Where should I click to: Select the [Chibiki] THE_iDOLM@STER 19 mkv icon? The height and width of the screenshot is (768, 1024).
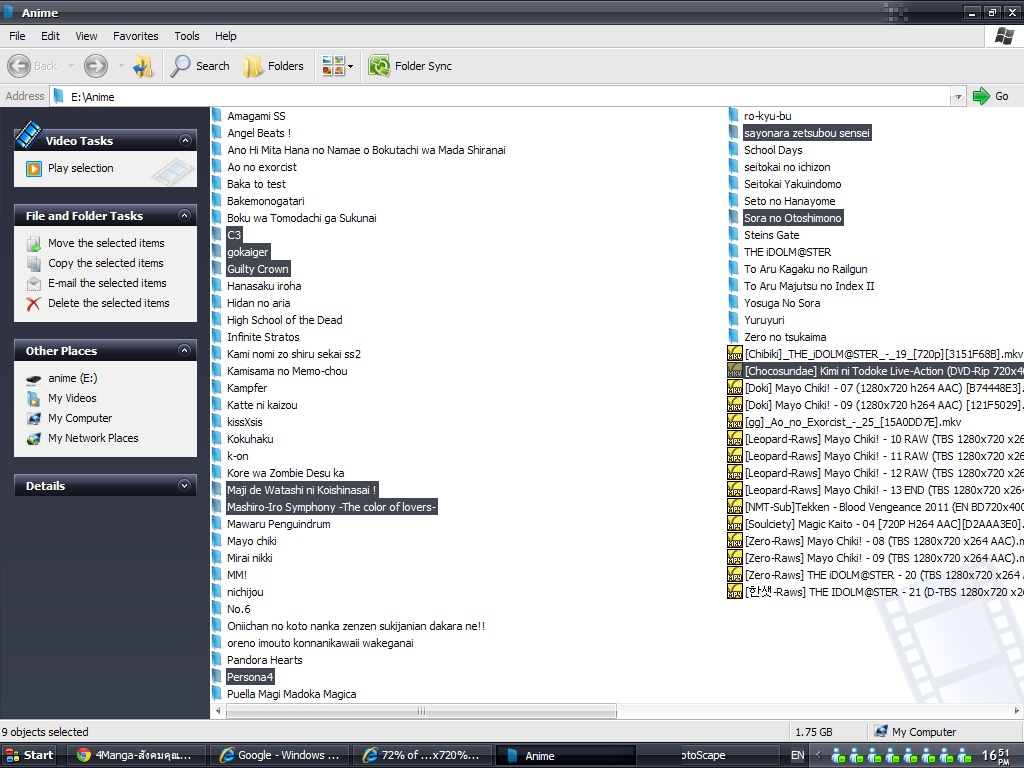pos(735,353)
